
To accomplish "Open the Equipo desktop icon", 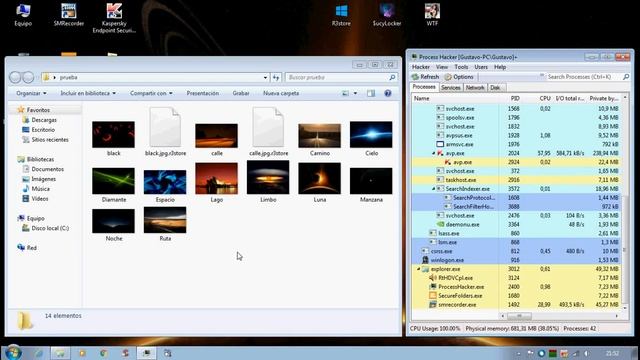I will (x=23, y=15).
